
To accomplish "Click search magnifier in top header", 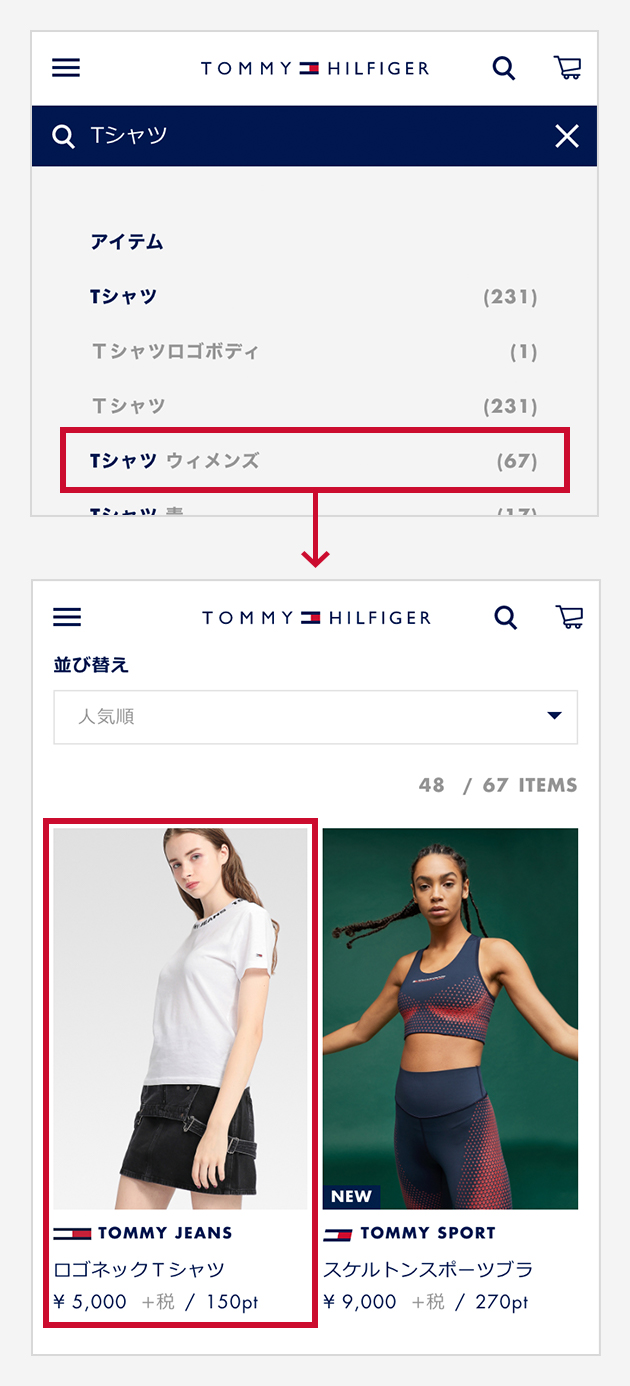I will coord(504,69).
